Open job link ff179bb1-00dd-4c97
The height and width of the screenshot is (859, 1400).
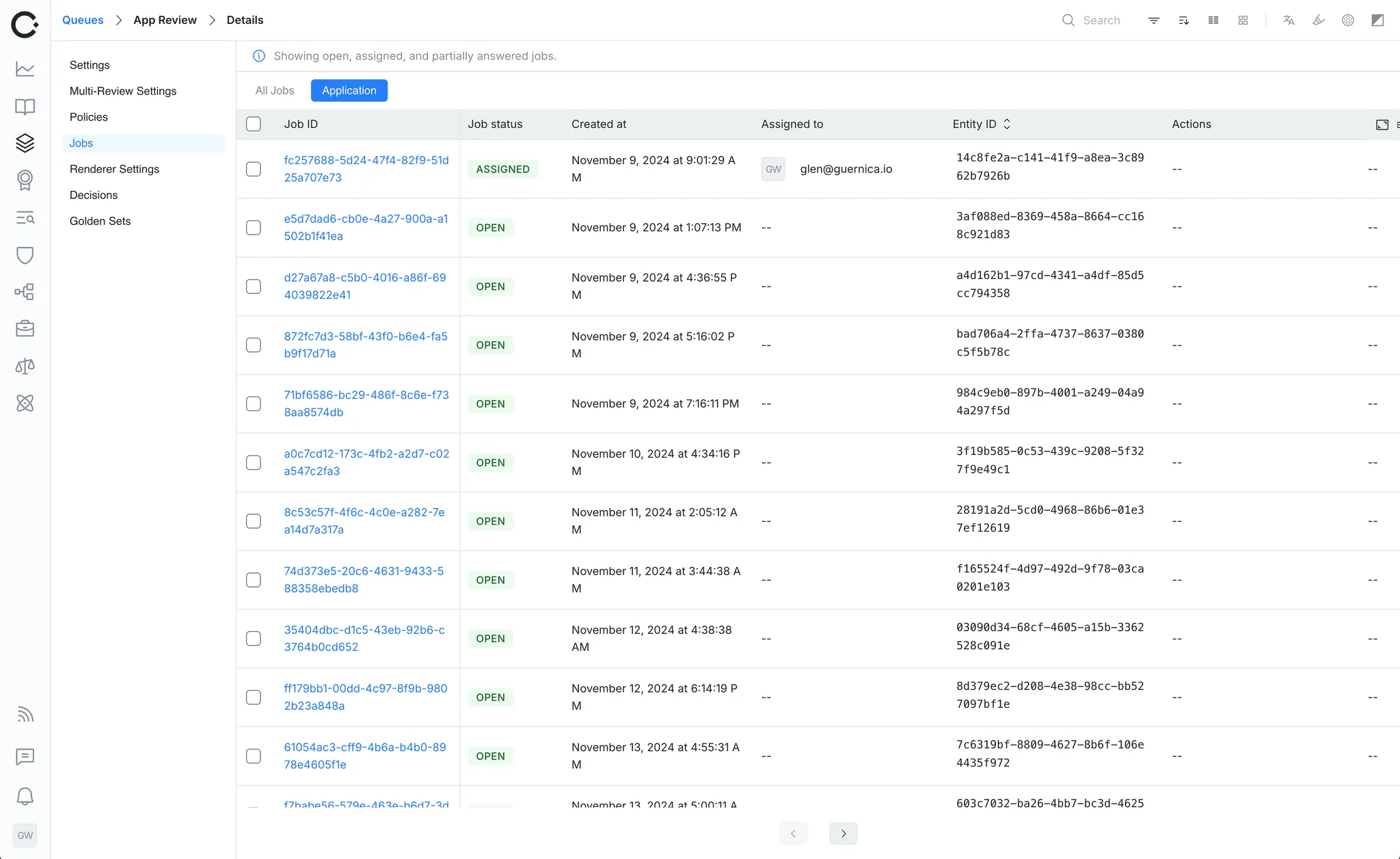click(x=366, y=697)
